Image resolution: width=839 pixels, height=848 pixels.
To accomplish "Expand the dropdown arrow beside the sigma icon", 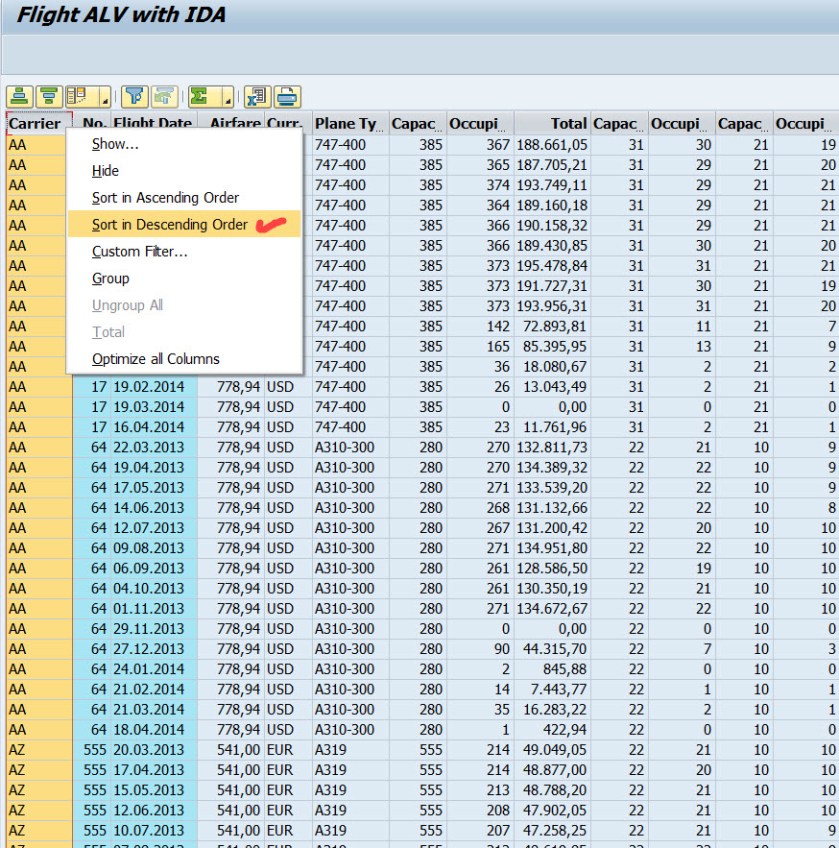I will (227, 98).
